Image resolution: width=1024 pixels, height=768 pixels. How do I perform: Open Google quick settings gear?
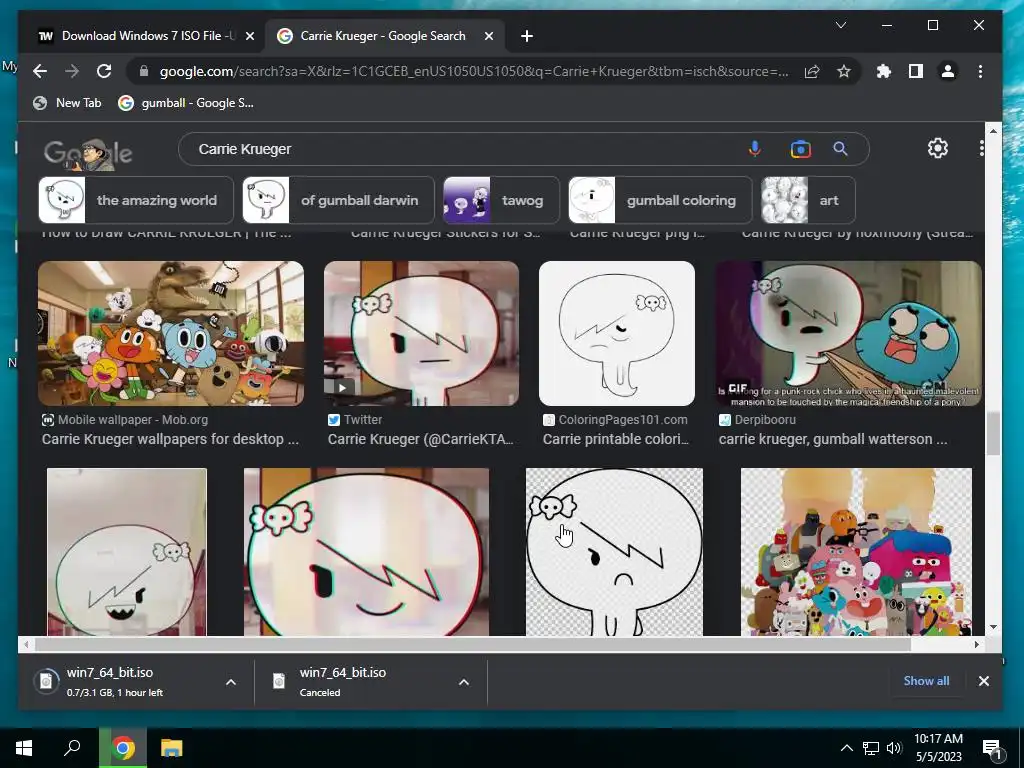coord(938,148)
